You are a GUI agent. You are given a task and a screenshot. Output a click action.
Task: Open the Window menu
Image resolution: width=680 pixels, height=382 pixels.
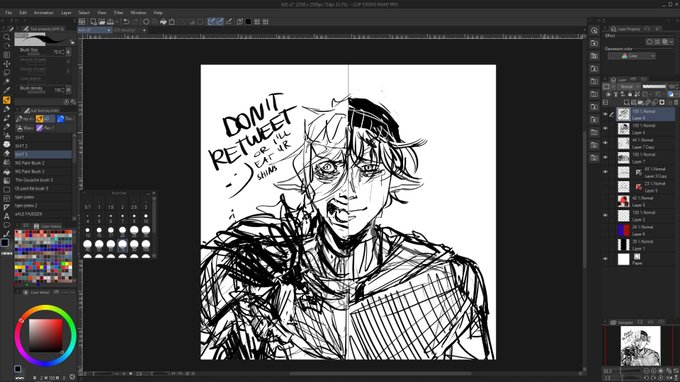[138, 13]
